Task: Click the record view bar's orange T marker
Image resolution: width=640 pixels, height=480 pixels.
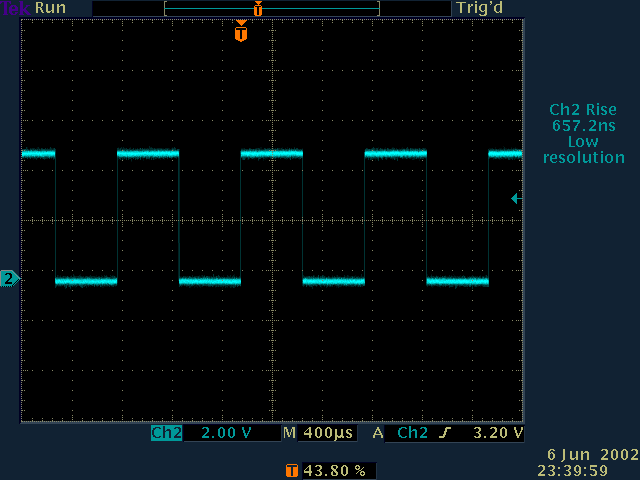Action: click(x=258, y=8)
